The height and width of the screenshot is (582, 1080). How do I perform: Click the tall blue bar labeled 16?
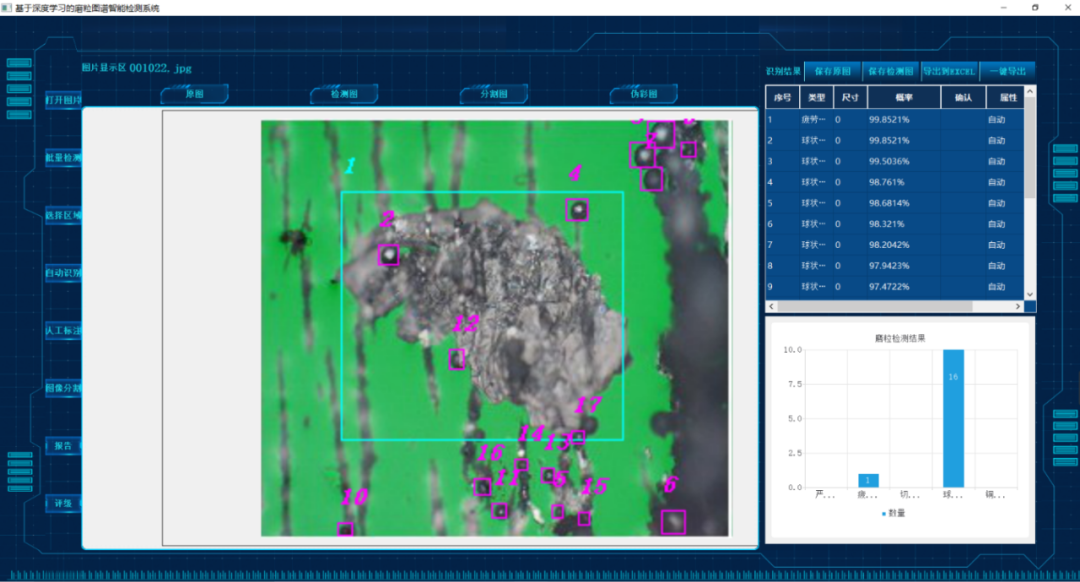click(953, 418)
